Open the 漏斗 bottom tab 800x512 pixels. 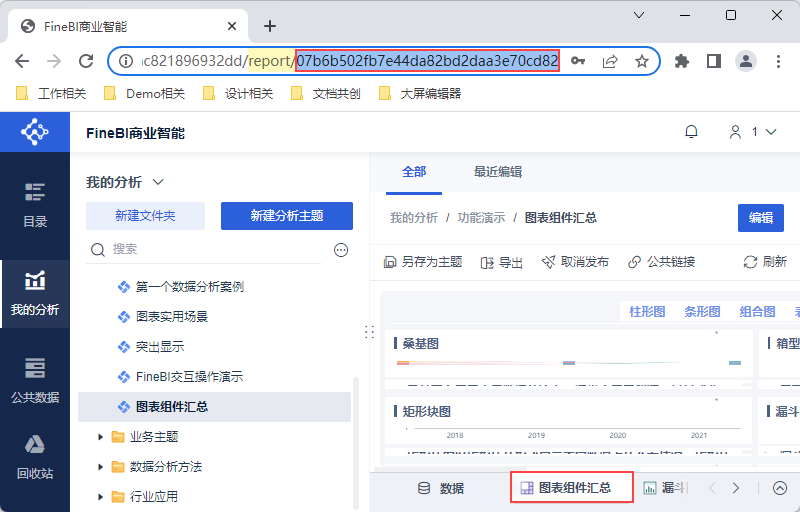pyautogui.click(x=666, y=488)
